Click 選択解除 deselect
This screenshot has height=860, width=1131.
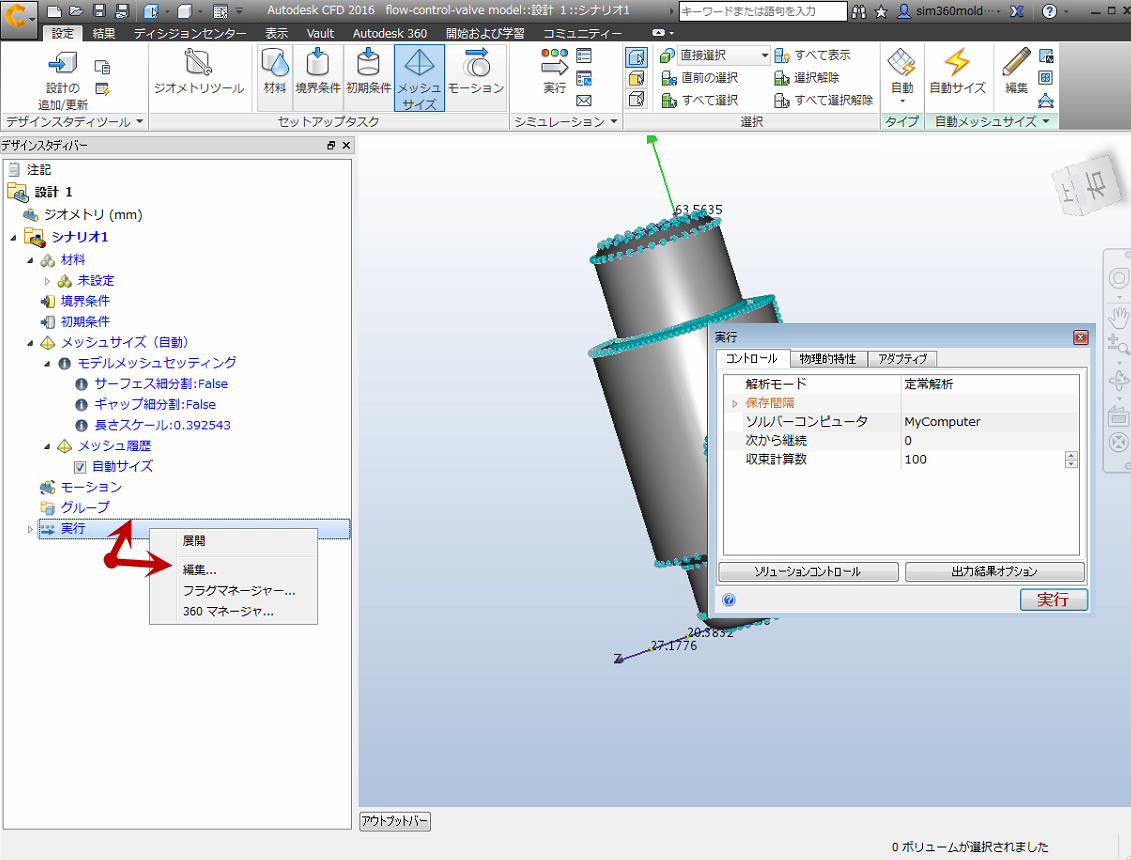pos(806,77)
